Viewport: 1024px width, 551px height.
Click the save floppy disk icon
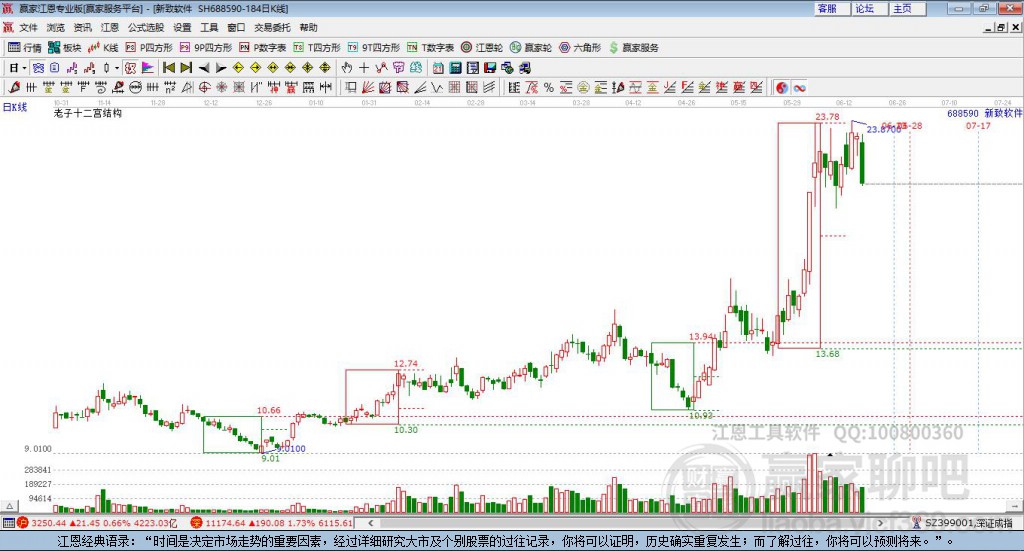click(x=490, y=68)
